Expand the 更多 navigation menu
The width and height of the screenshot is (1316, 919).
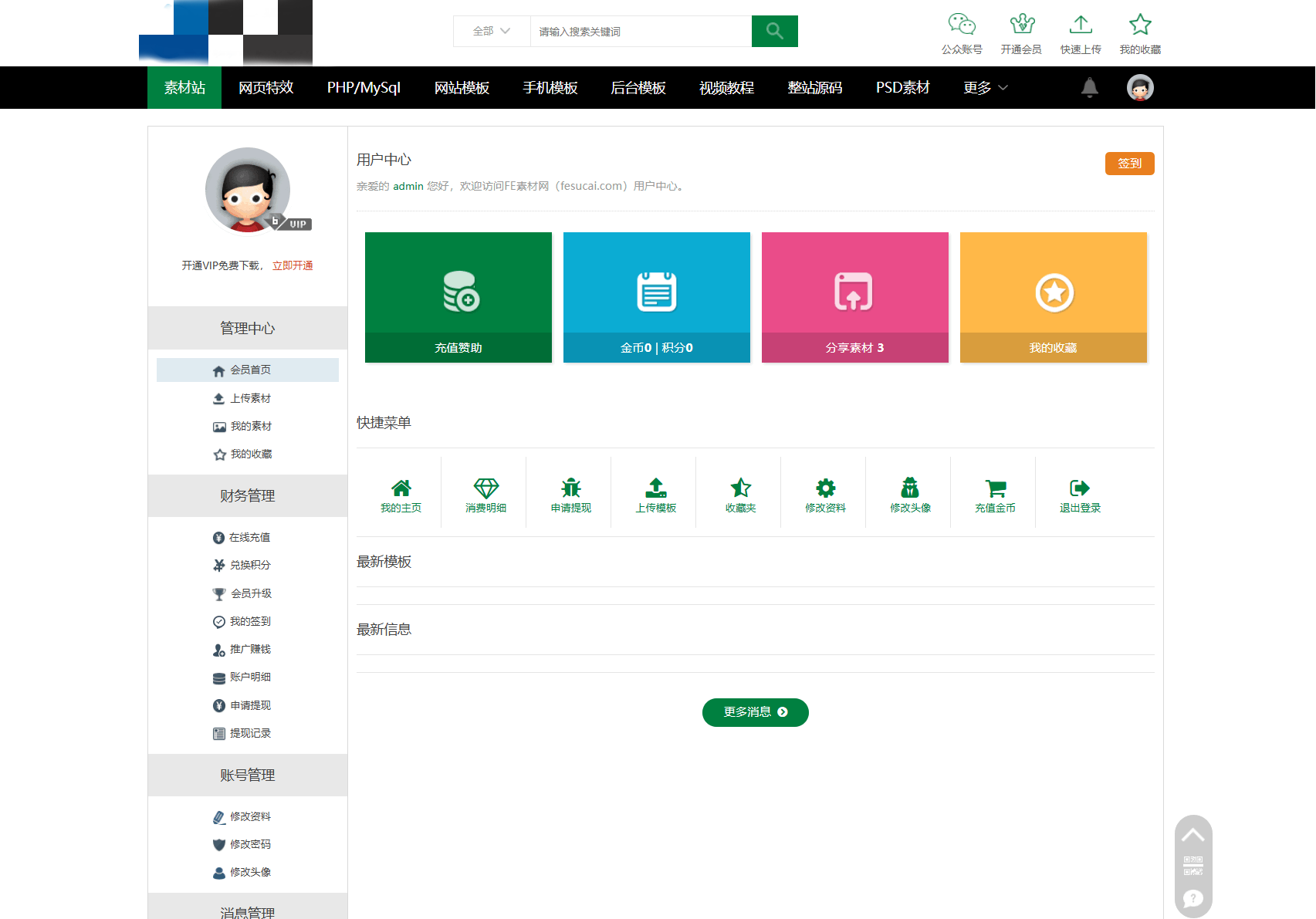[985, 88]
